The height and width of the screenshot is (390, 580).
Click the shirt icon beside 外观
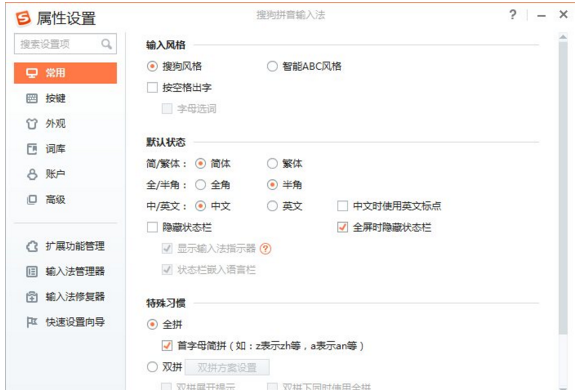[x=32, y=124]
